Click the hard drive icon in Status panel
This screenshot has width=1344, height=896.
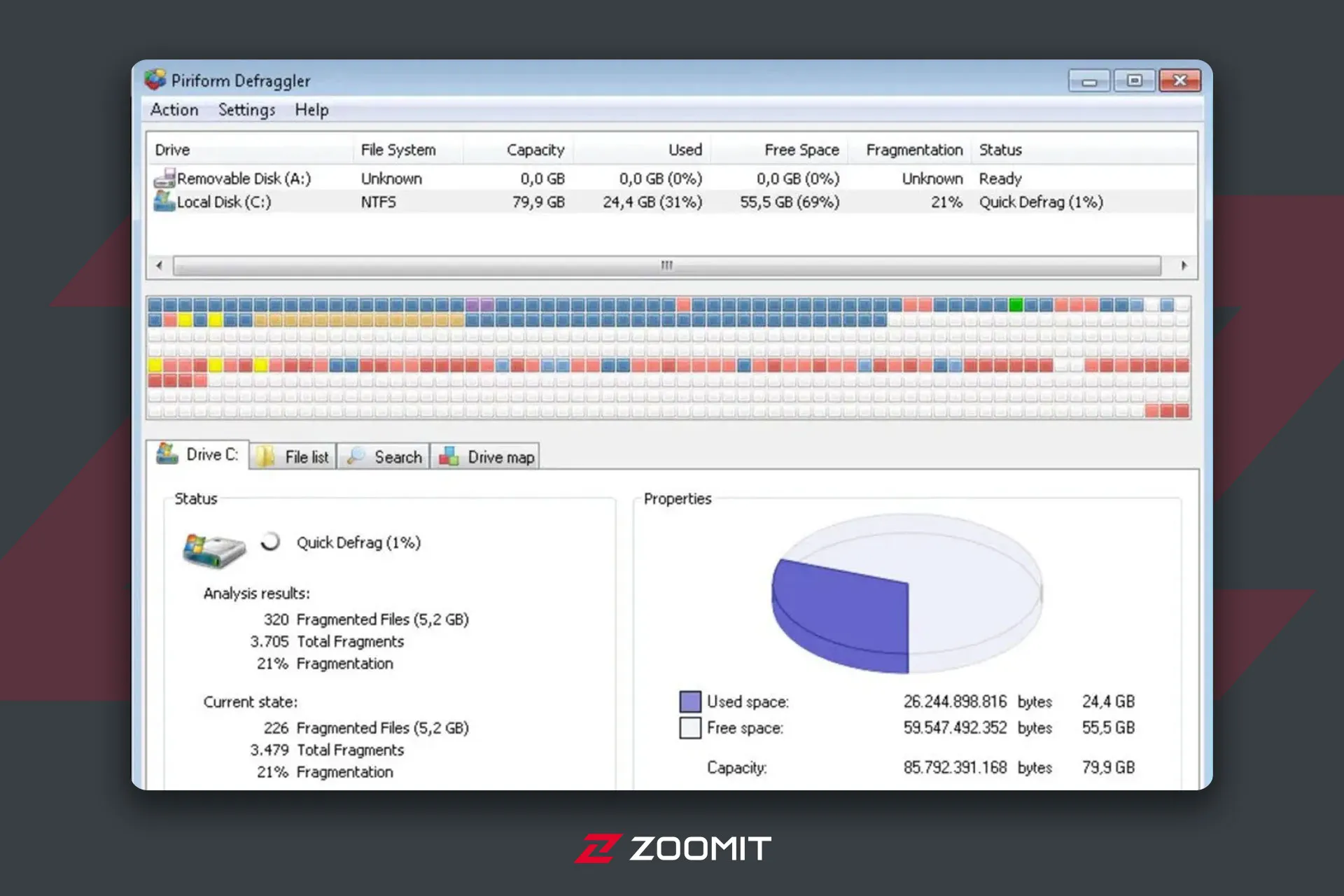click(x=214, y=550)
